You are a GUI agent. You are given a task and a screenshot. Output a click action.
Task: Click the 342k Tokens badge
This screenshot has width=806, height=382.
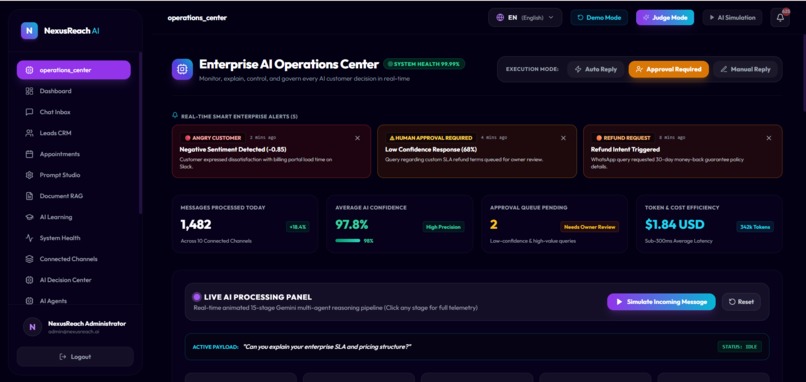coord(755,227)
